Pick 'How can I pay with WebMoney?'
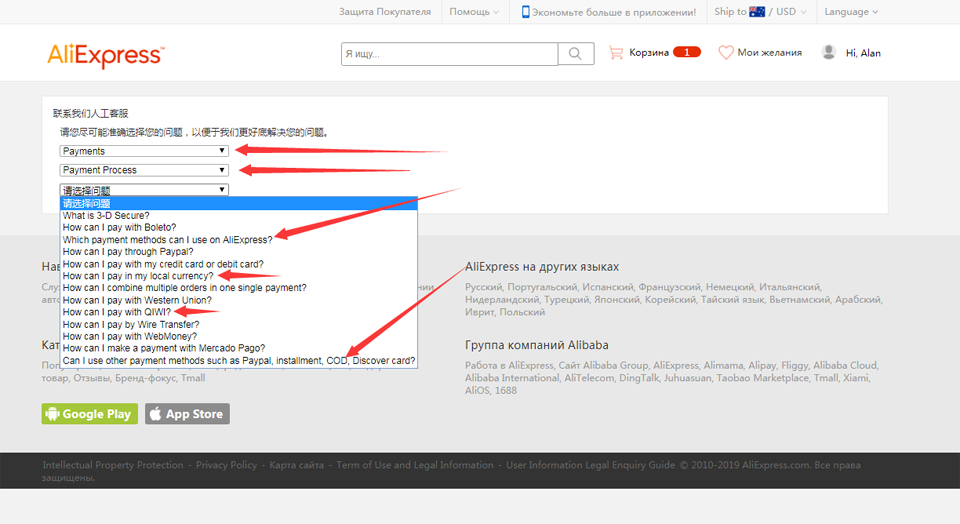The width and height of the screenshot is (960, 524). coord(239,336)
